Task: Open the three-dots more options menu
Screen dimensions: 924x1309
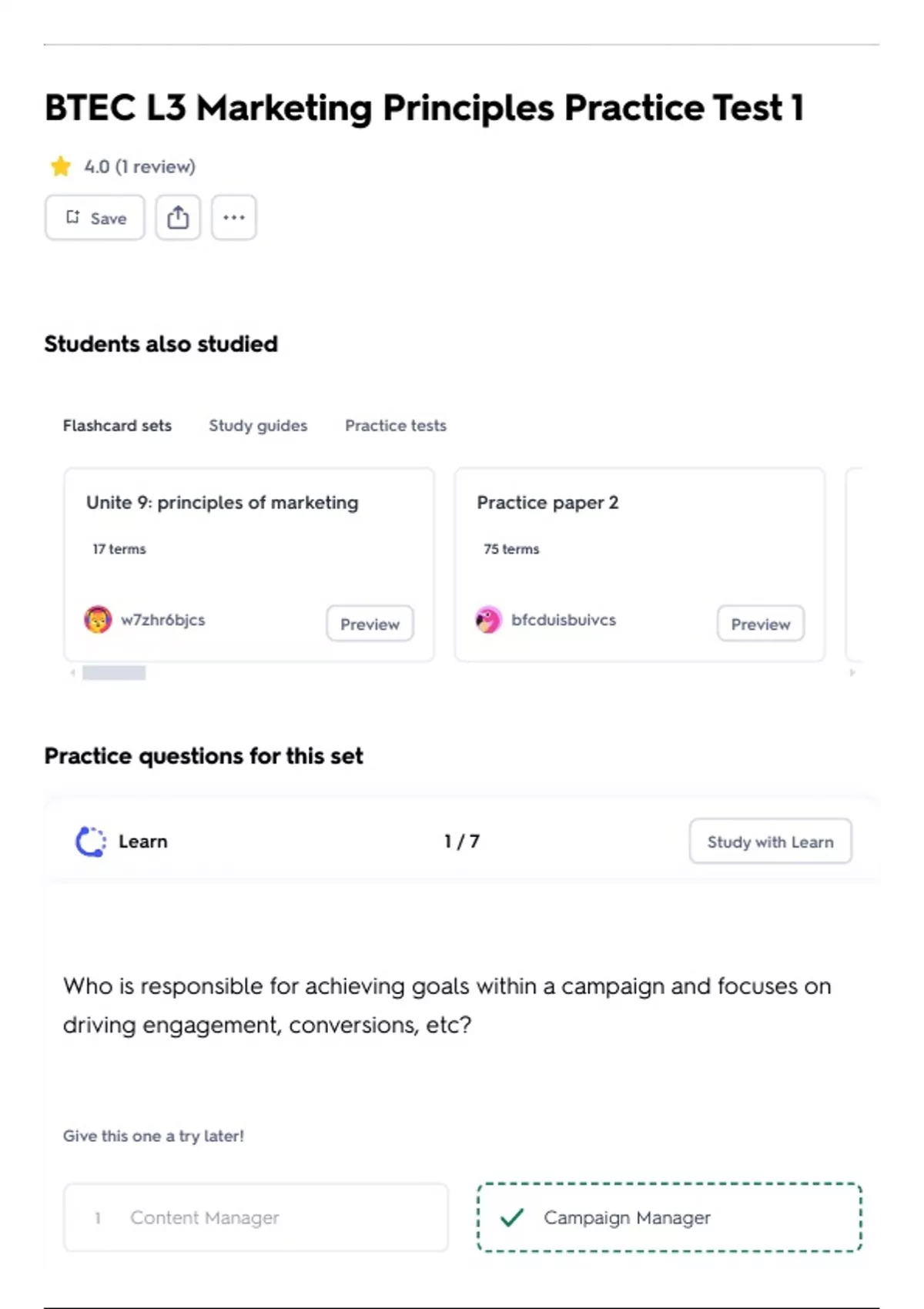Action: click(x=234, y=218)
